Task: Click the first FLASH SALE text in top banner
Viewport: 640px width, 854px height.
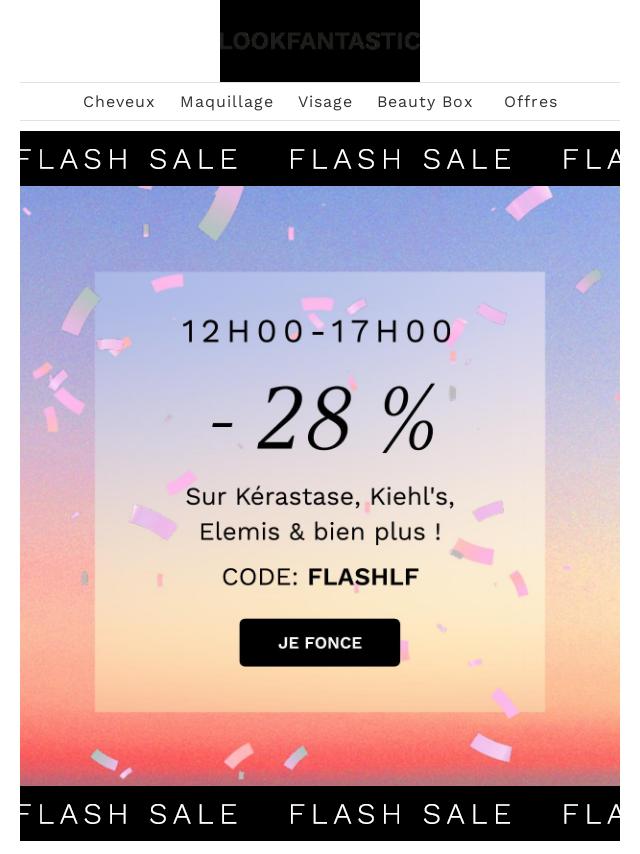Action: click(129, 159)
